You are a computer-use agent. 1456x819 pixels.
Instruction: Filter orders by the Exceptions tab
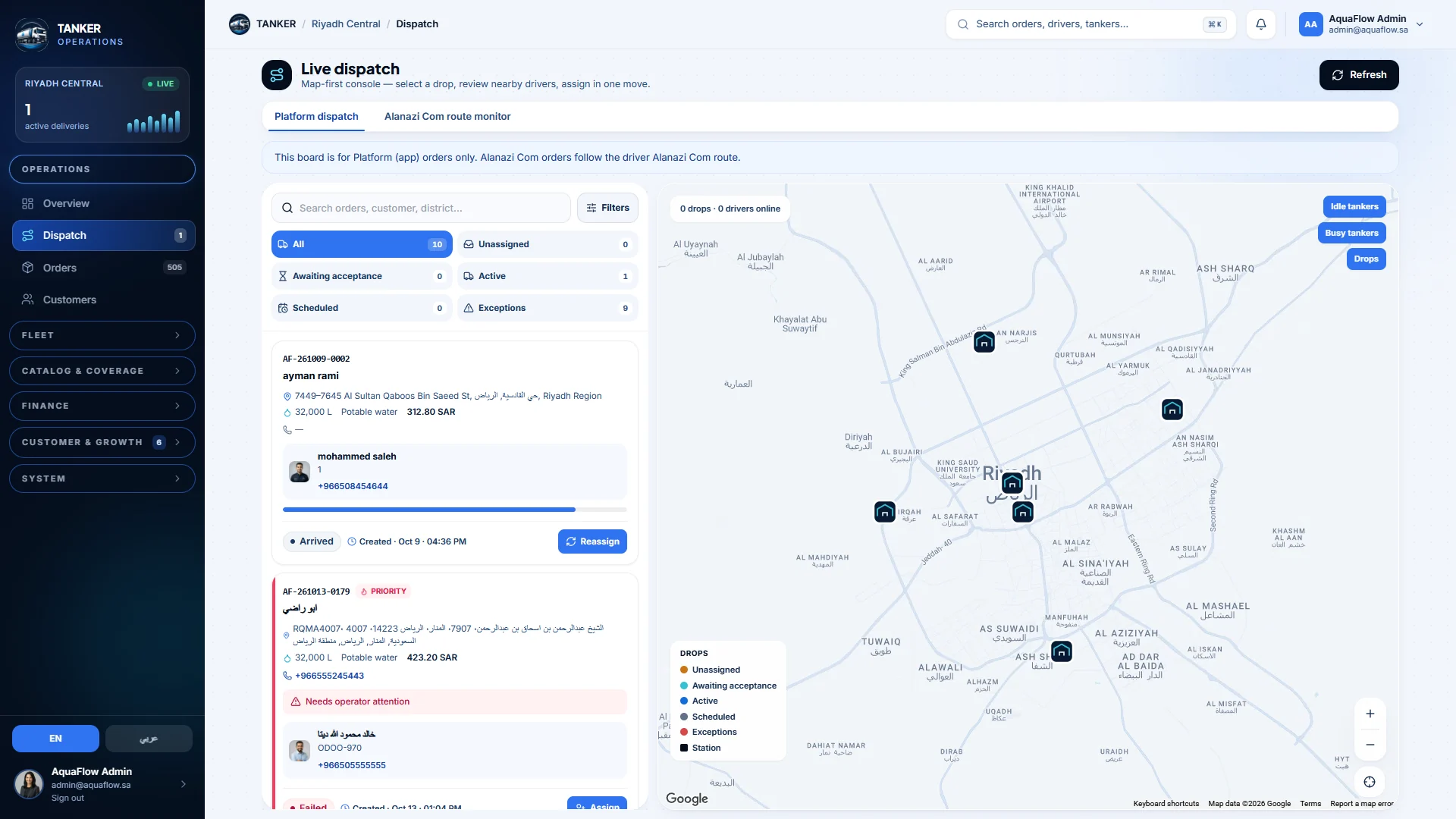(547, 308)
